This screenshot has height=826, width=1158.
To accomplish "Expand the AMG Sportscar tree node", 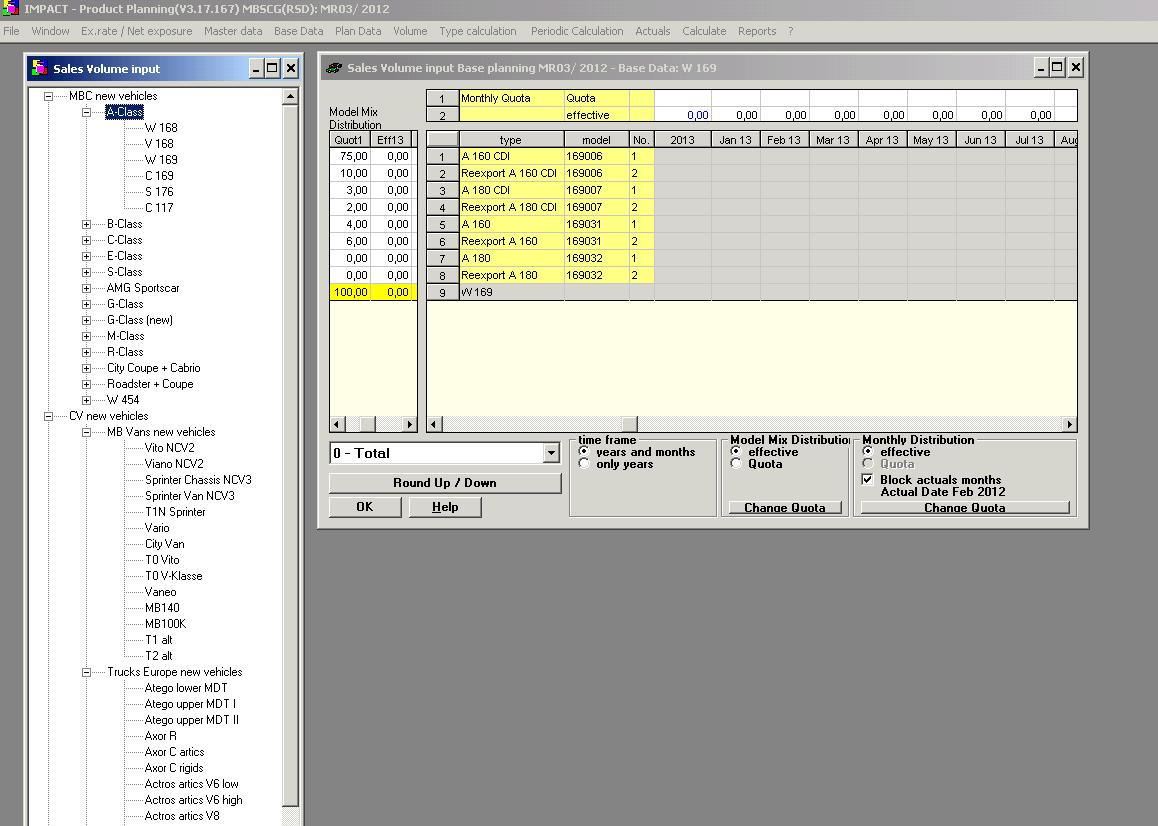I will click(x=86, y=288).
